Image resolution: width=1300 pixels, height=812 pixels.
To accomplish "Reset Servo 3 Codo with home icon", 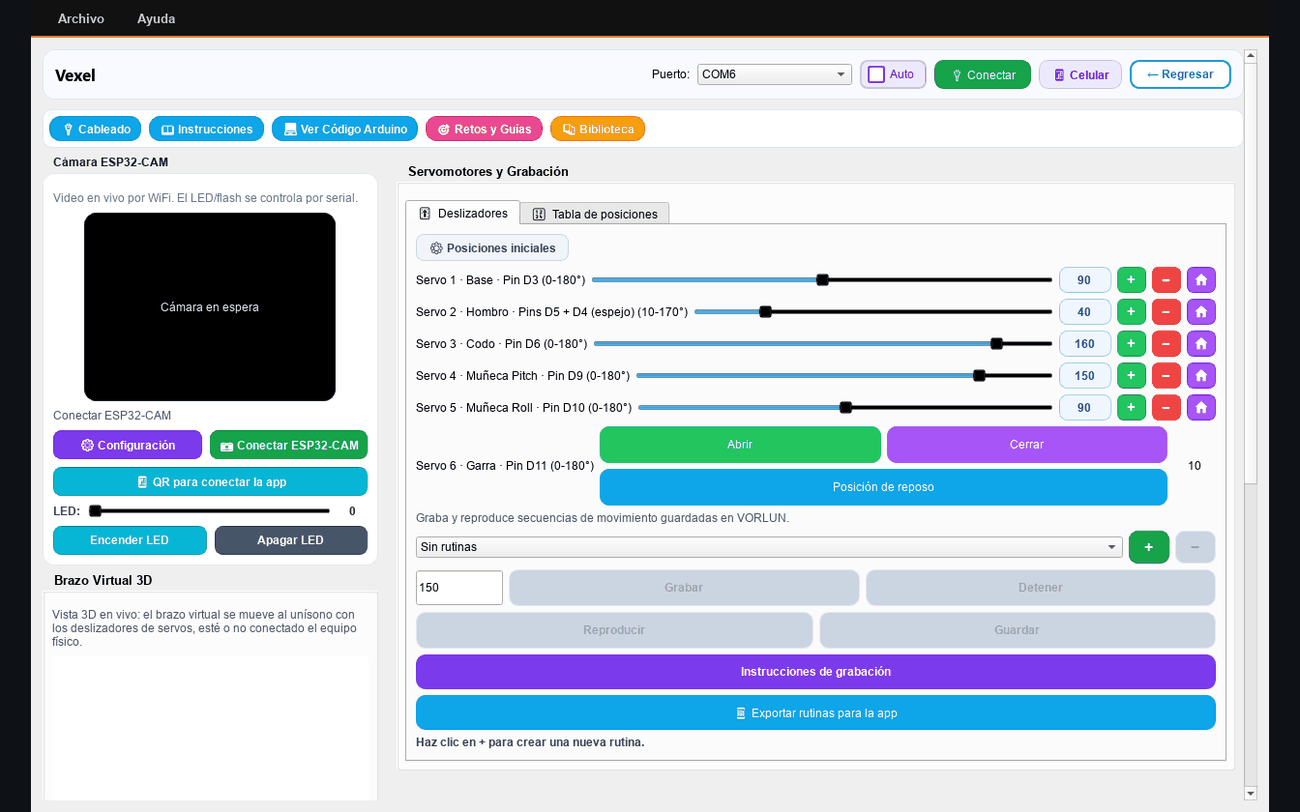I will [1201, 344].
